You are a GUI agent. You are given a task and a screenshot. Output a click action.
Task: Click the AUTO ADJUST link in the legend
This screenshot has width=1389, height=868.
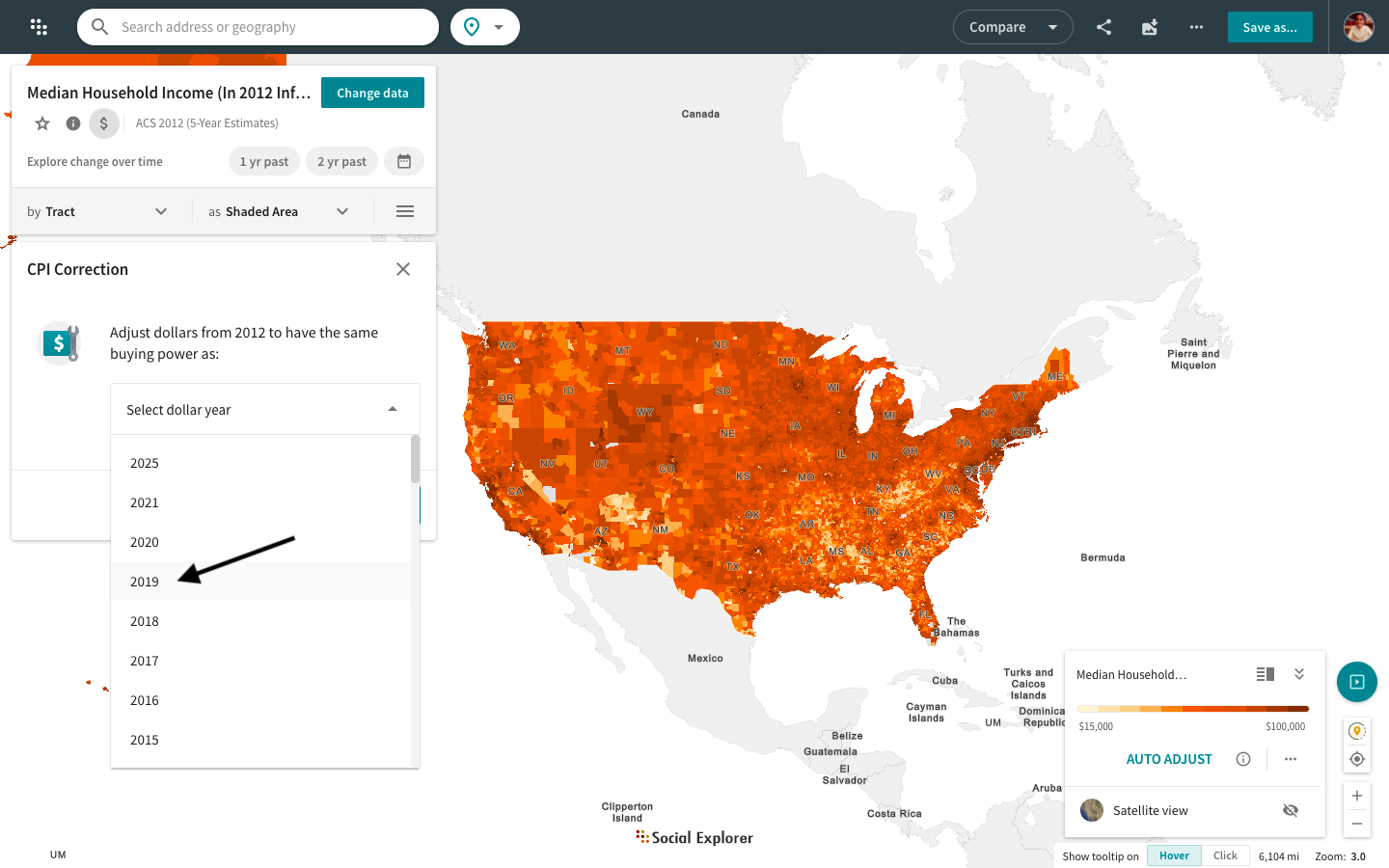1169,759
